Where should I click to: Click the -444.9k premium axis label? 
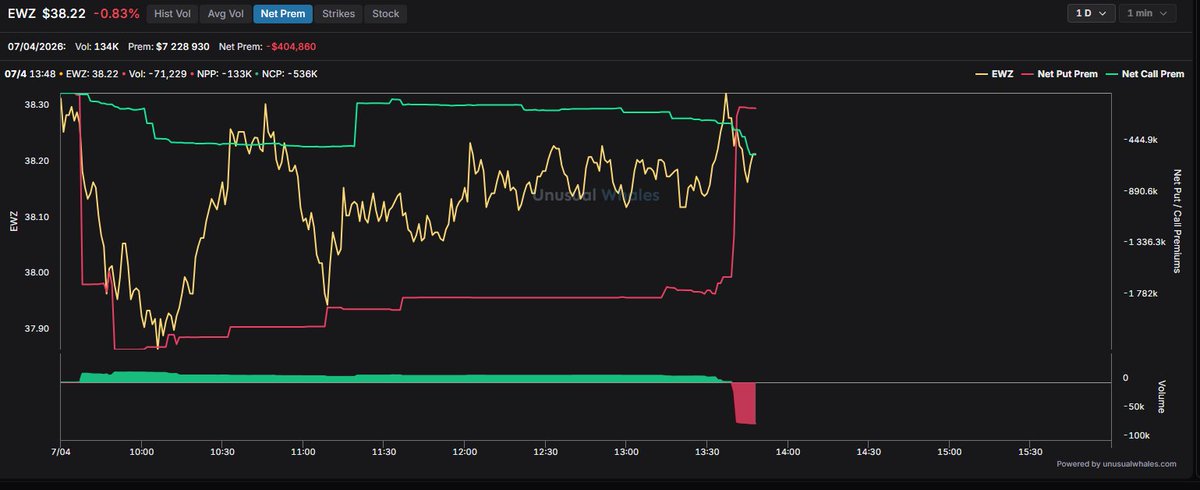(x=1141, y=140)
